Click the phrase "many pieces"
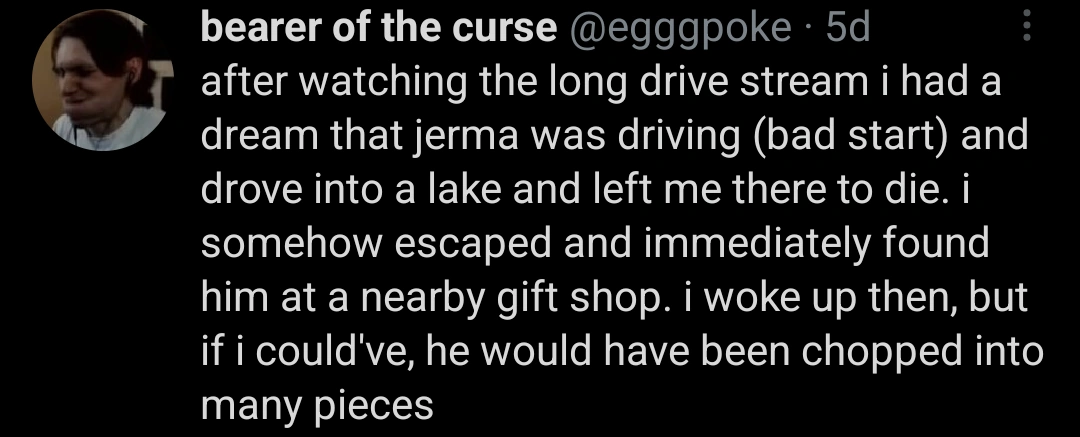 317,404
